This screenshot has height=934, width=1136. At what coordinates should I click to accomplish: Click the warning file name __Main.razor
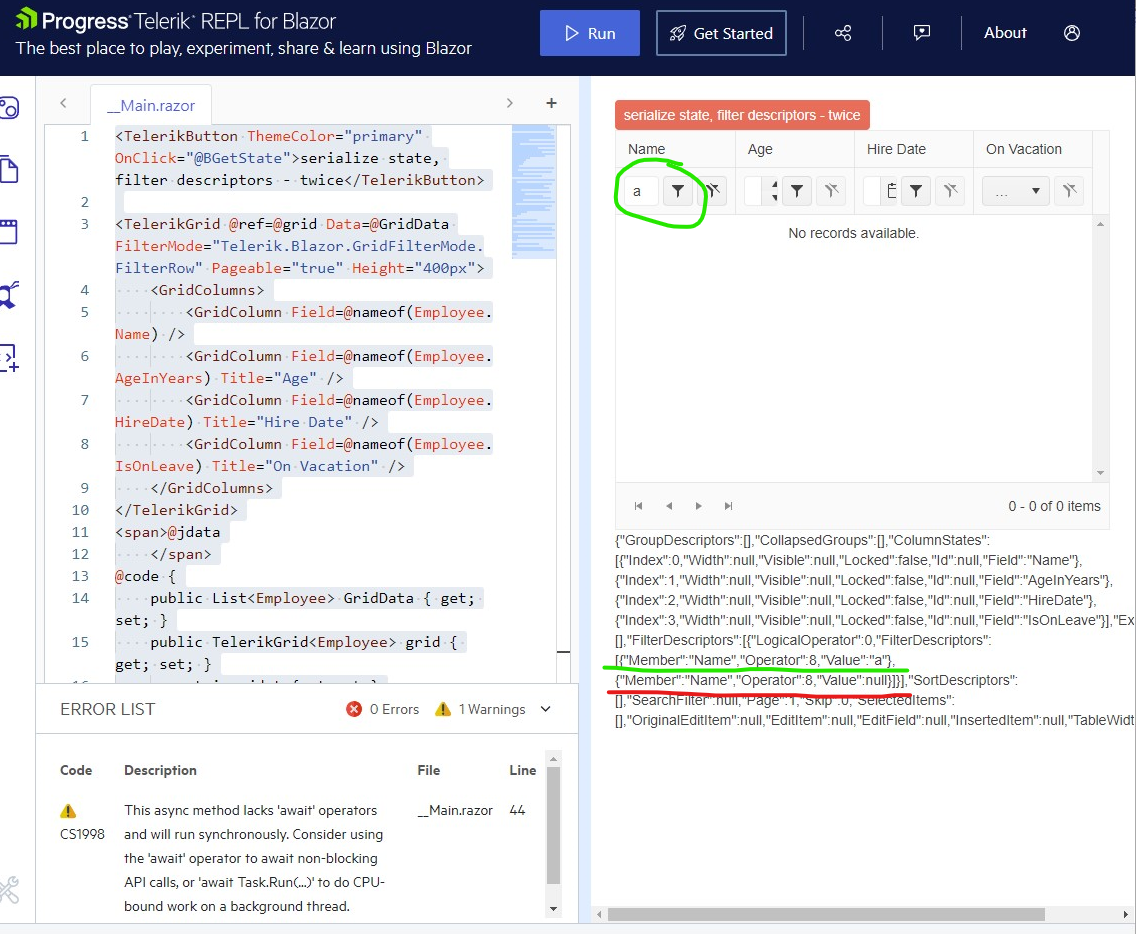(455, 810)
